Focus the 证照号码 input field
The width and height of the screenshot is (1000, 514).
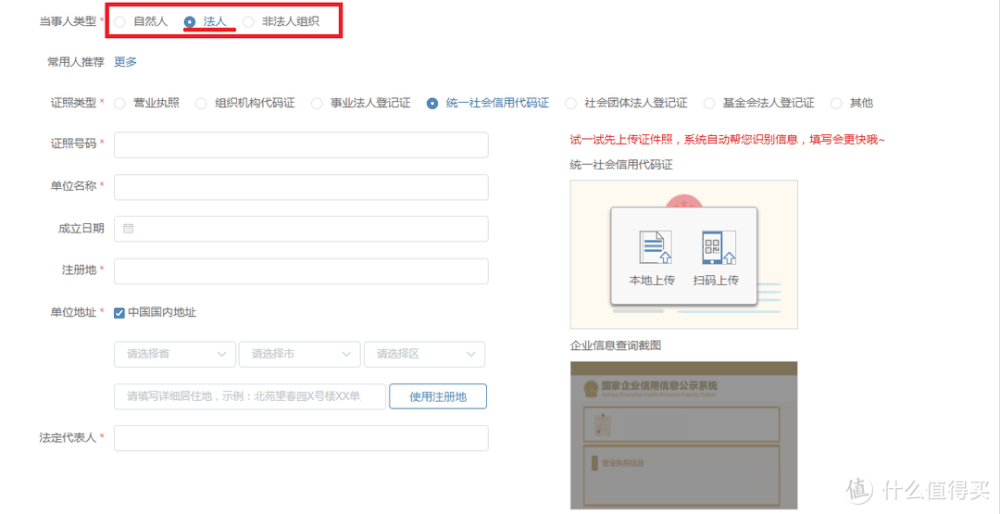(301, 145)
